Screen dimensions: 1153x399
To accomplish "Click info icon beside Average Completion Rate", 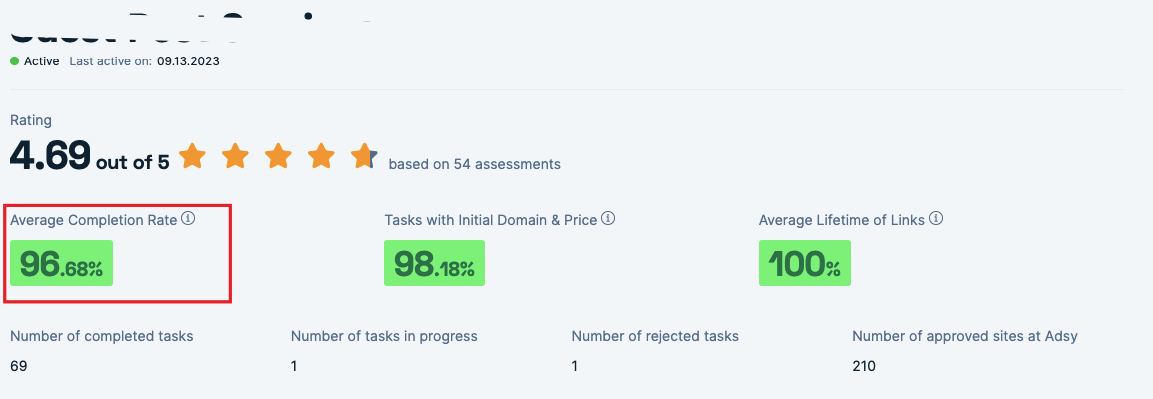I will pos(188,218).
